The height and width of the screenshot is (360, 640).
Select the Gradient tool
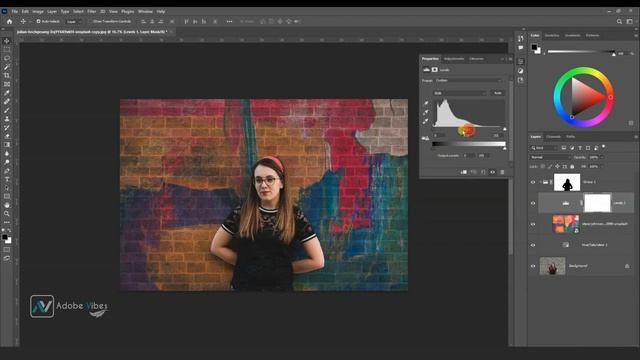pyautogui.click(x=7, y=144)
